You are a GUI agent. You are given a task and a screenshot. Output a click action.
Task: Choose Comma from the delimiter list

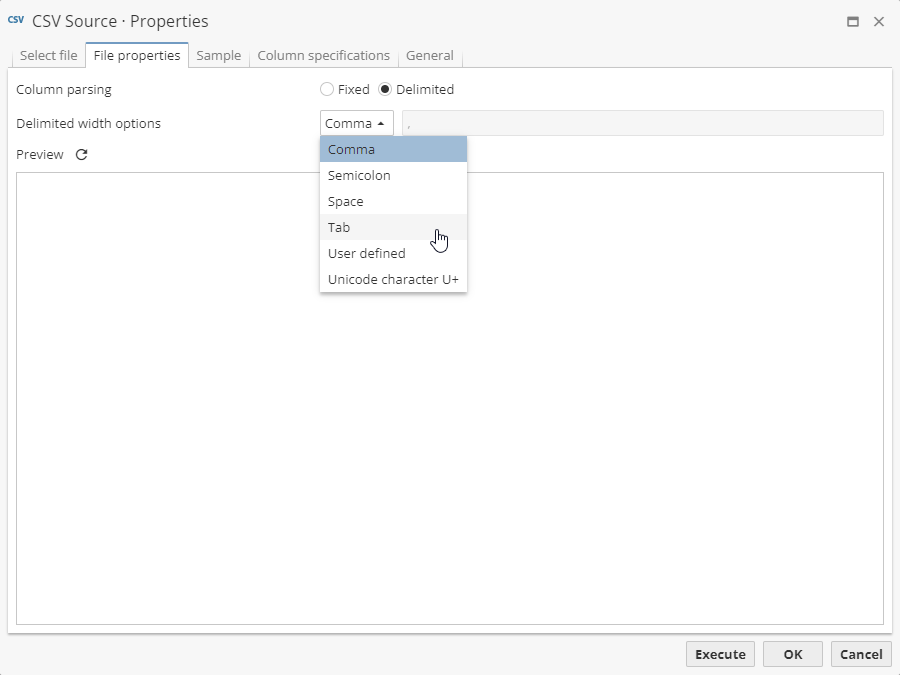click(392, 150)
